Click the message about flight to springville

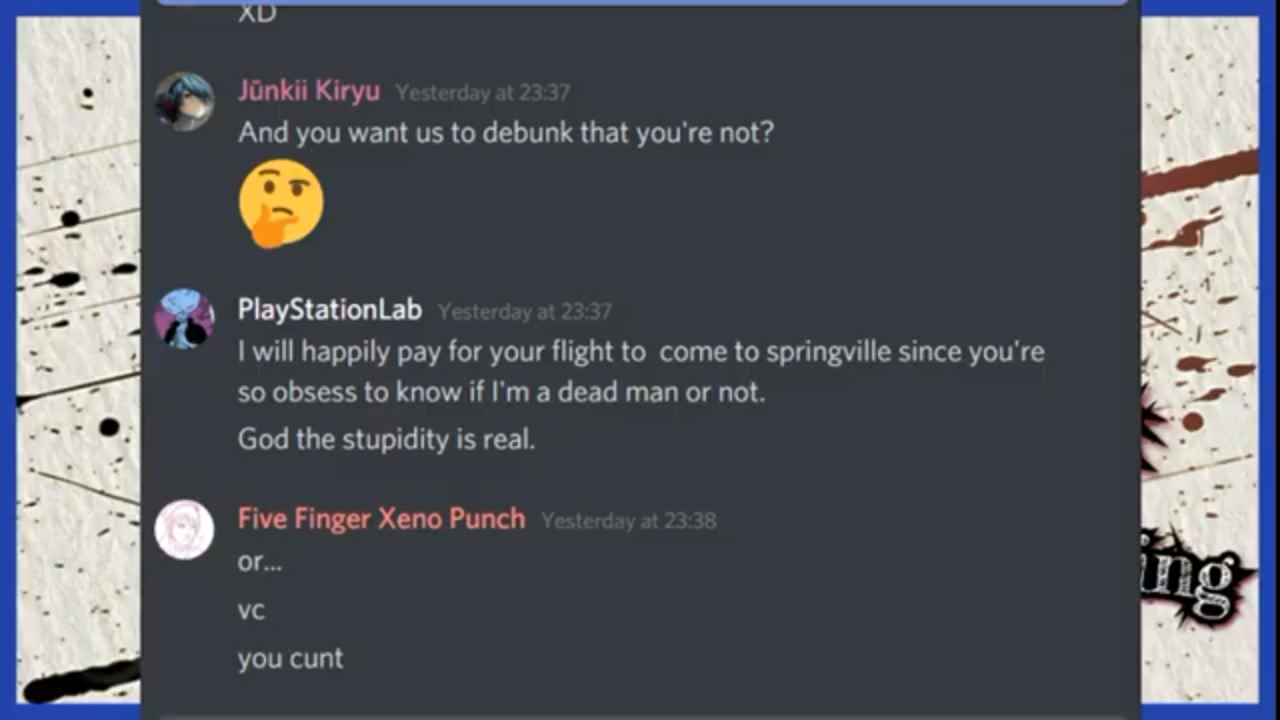pyautogui.click(x=641, y=372)
